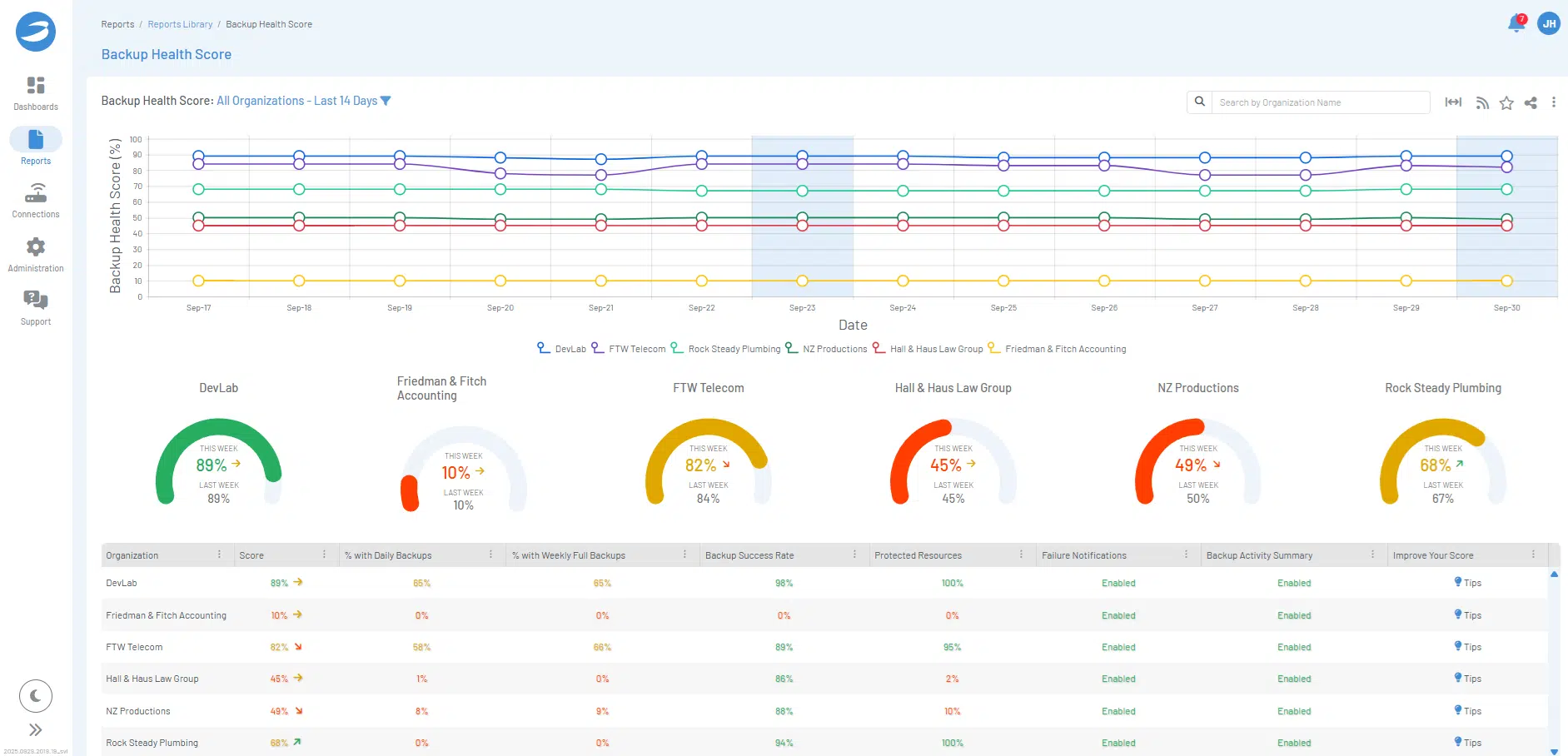The width and height of the screenshot is (1568, 756).
Task: Open All Organizations - Last 14 Days filter
Action: click(x=303, y=101)
